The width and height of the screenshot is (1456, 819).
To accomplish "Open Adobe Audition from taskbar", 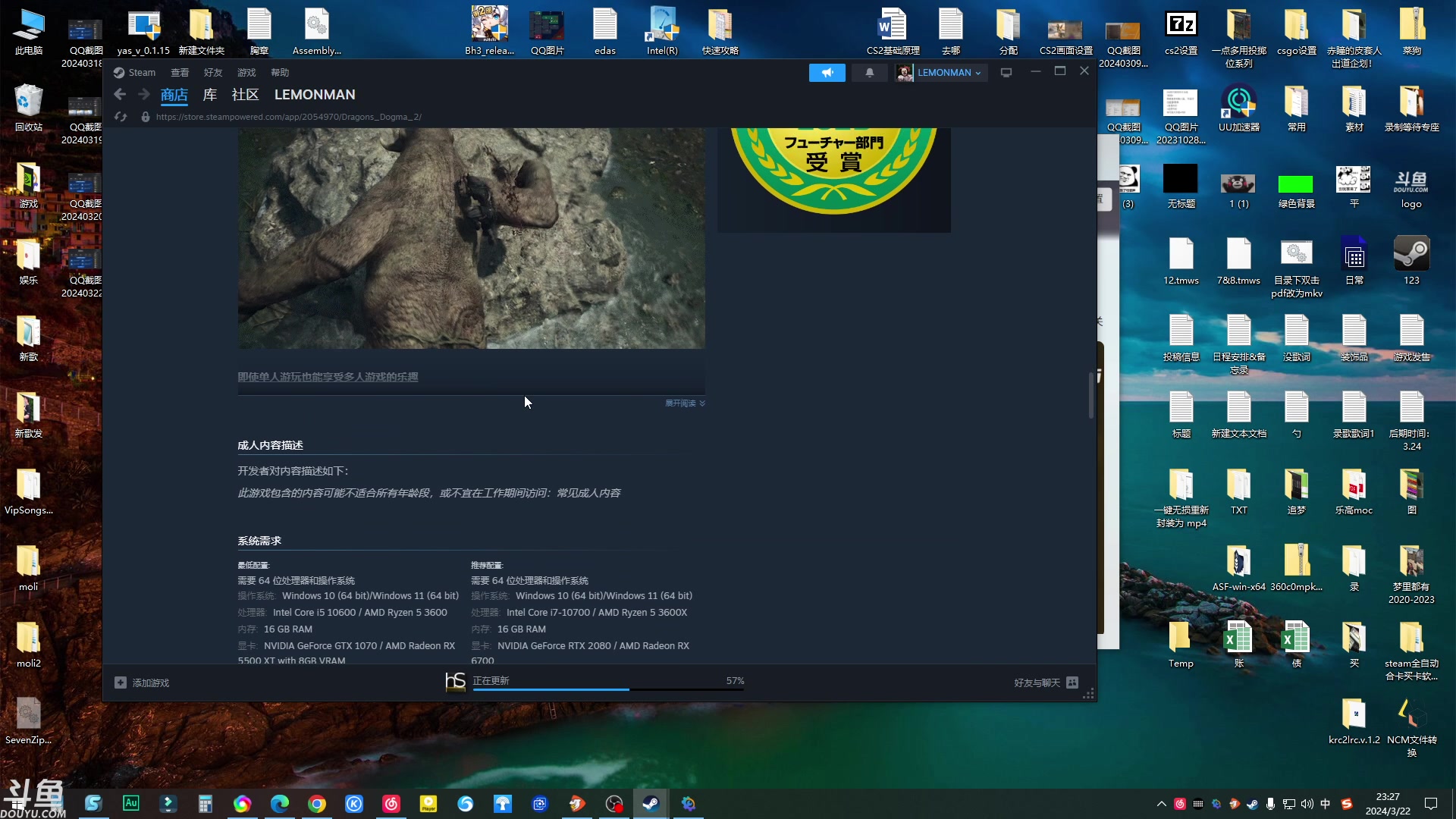I will pyautogui.click(x=131, y=804).
